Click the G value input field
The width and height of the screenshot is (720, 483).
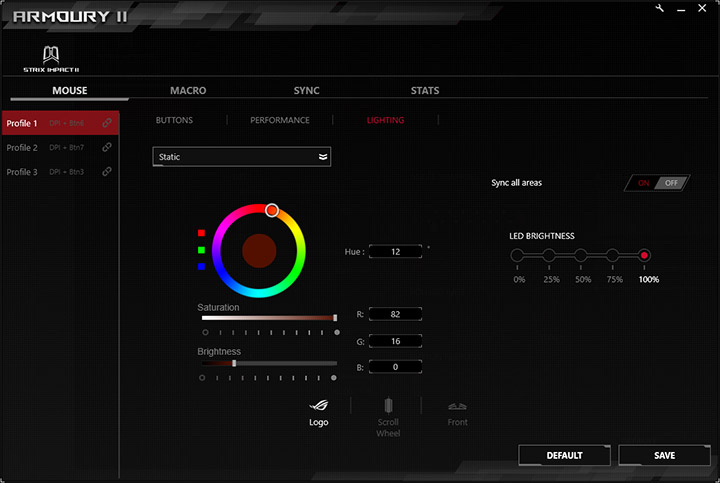pyautogui.click(x=395, y=341)
